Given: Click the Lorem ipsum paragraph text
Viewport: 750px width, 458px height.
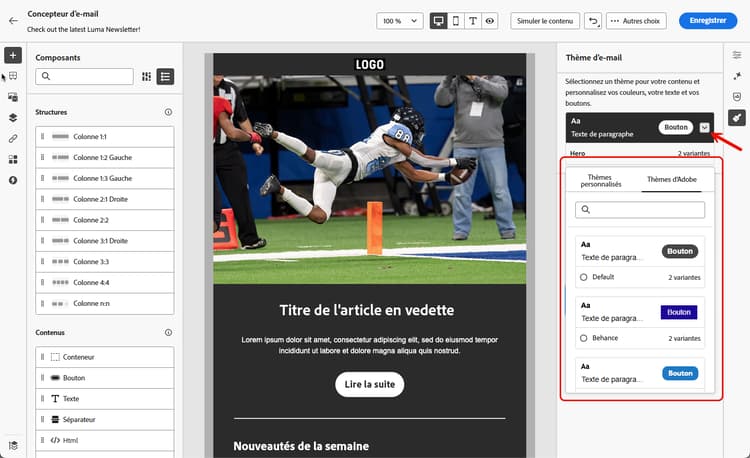Looking at the screenshot, I should click(x=369, y=345).
